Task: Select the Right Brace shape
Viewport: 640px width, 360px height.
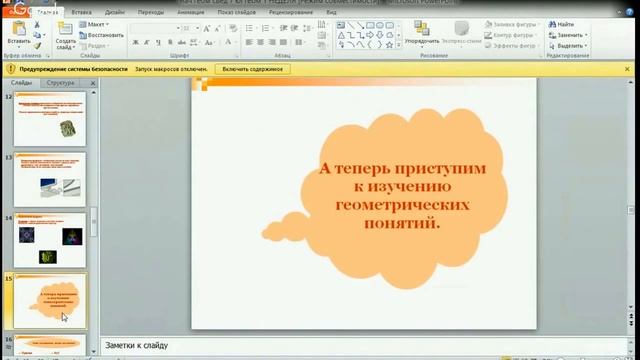Action: [380, 45]
